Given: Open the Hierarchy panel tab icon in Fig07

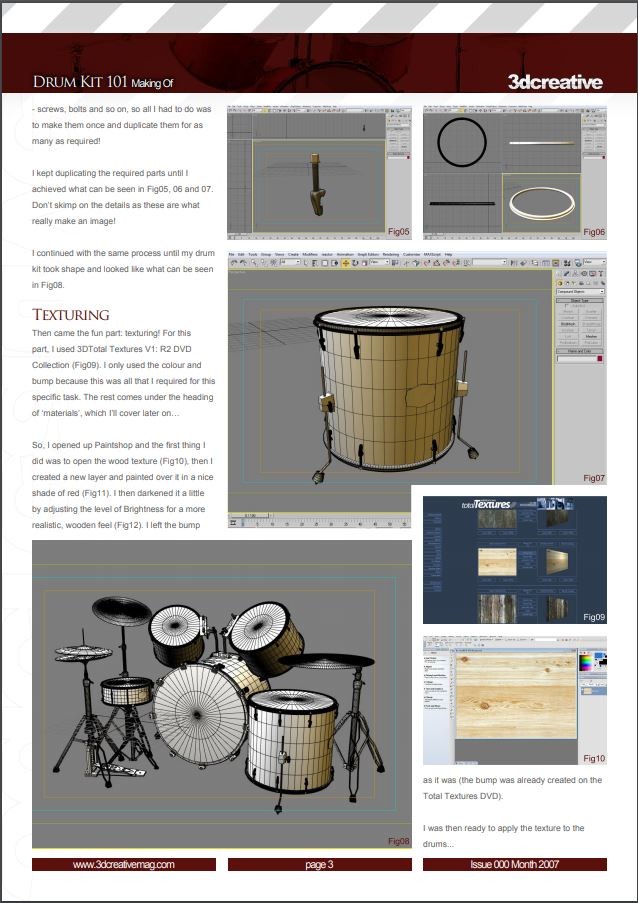Looking at the screenshot, I should [575, 274].
